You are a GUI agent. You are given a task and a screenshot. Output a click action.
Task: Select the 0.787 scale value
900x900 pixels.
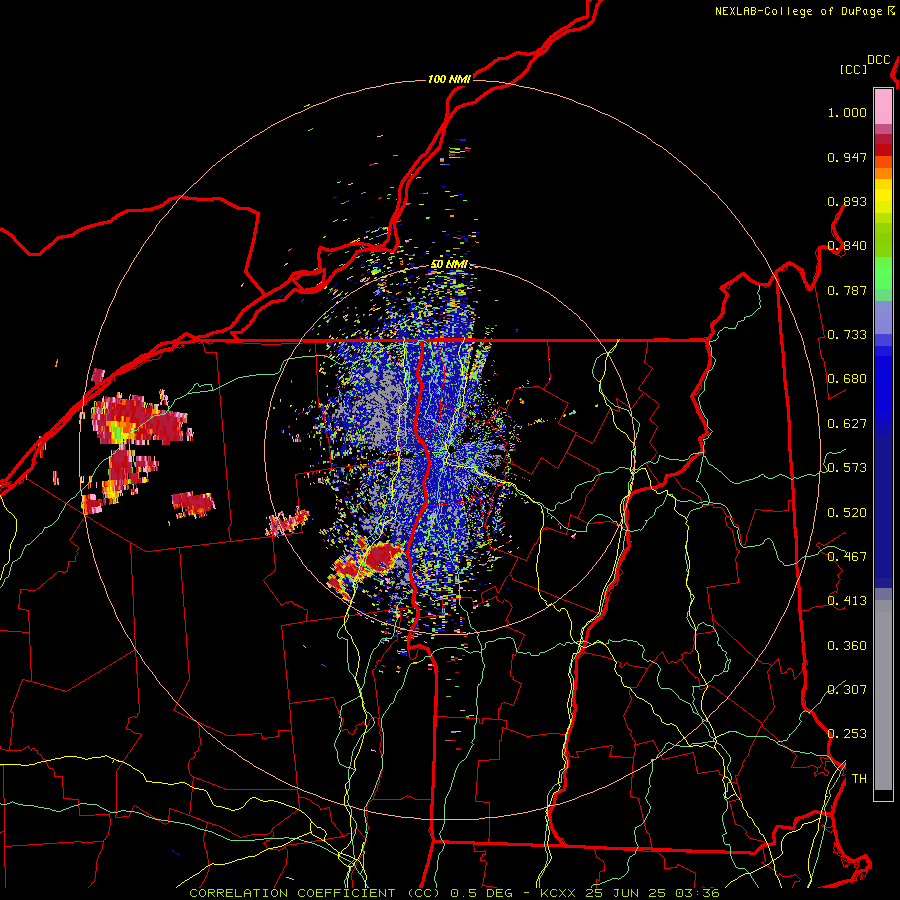847,290
